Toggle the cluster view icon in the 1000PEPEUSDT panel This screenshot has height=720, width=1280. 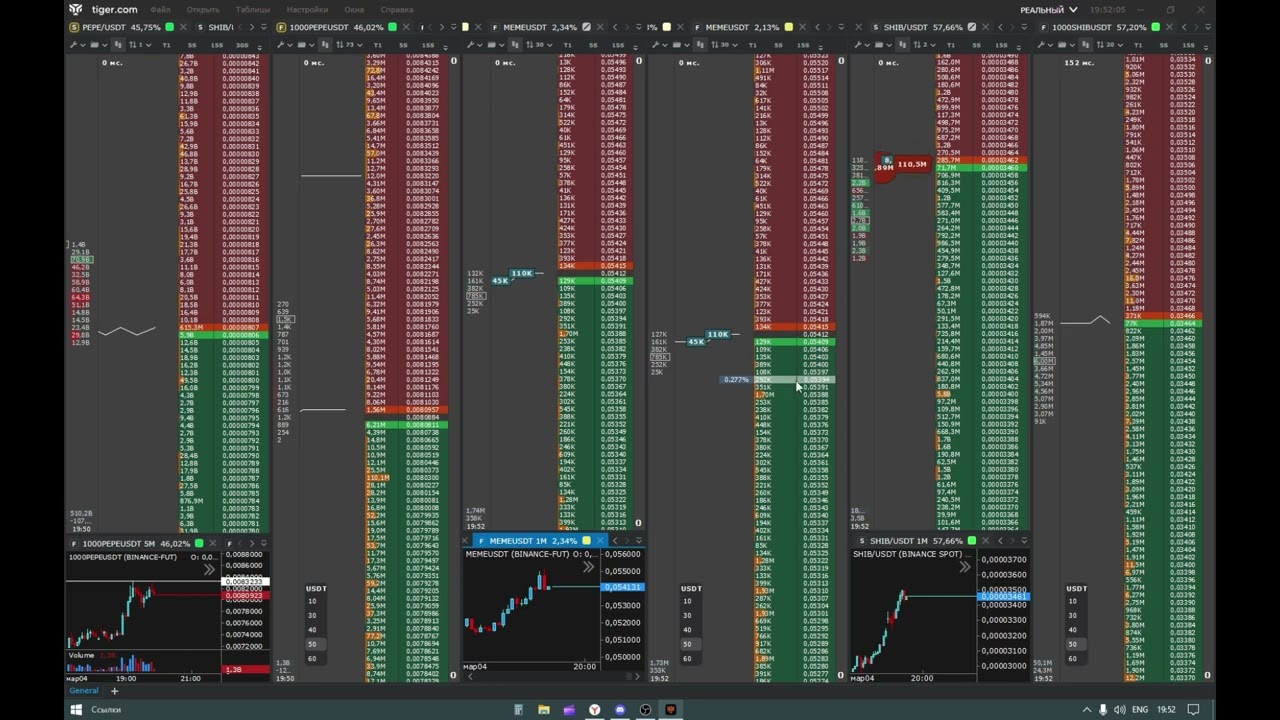[325, 45]
